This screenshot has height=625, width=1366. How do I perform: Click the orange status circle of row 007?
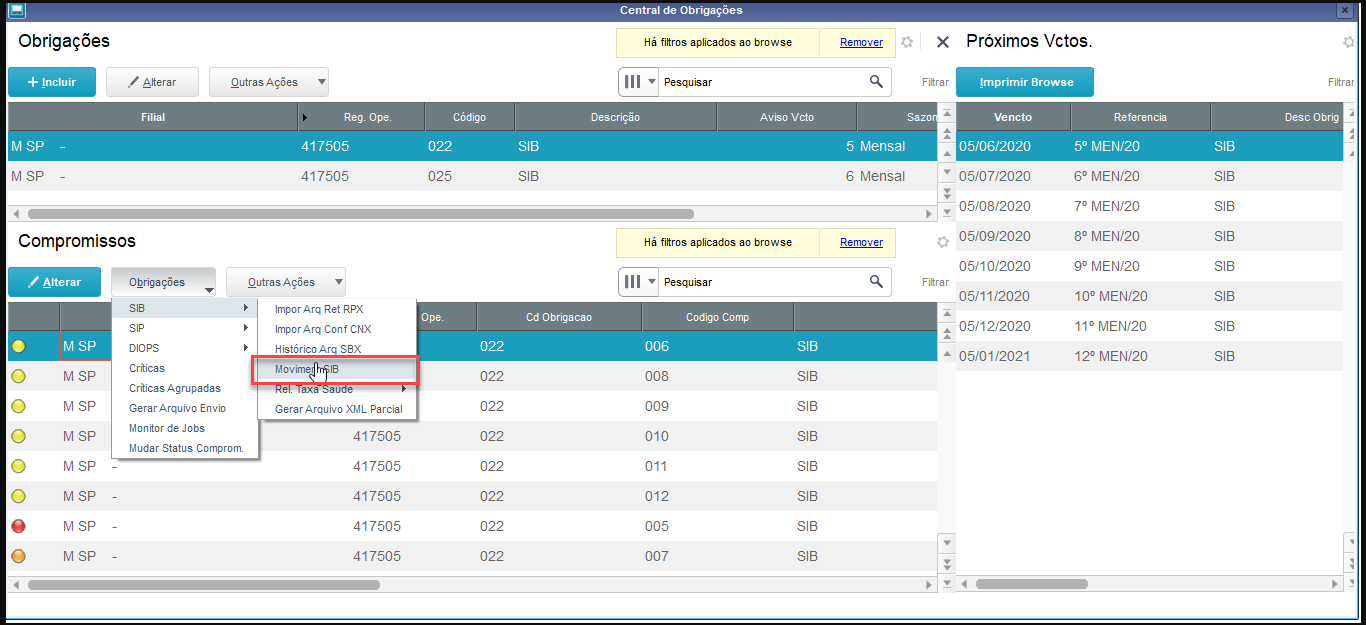point(18,556)
